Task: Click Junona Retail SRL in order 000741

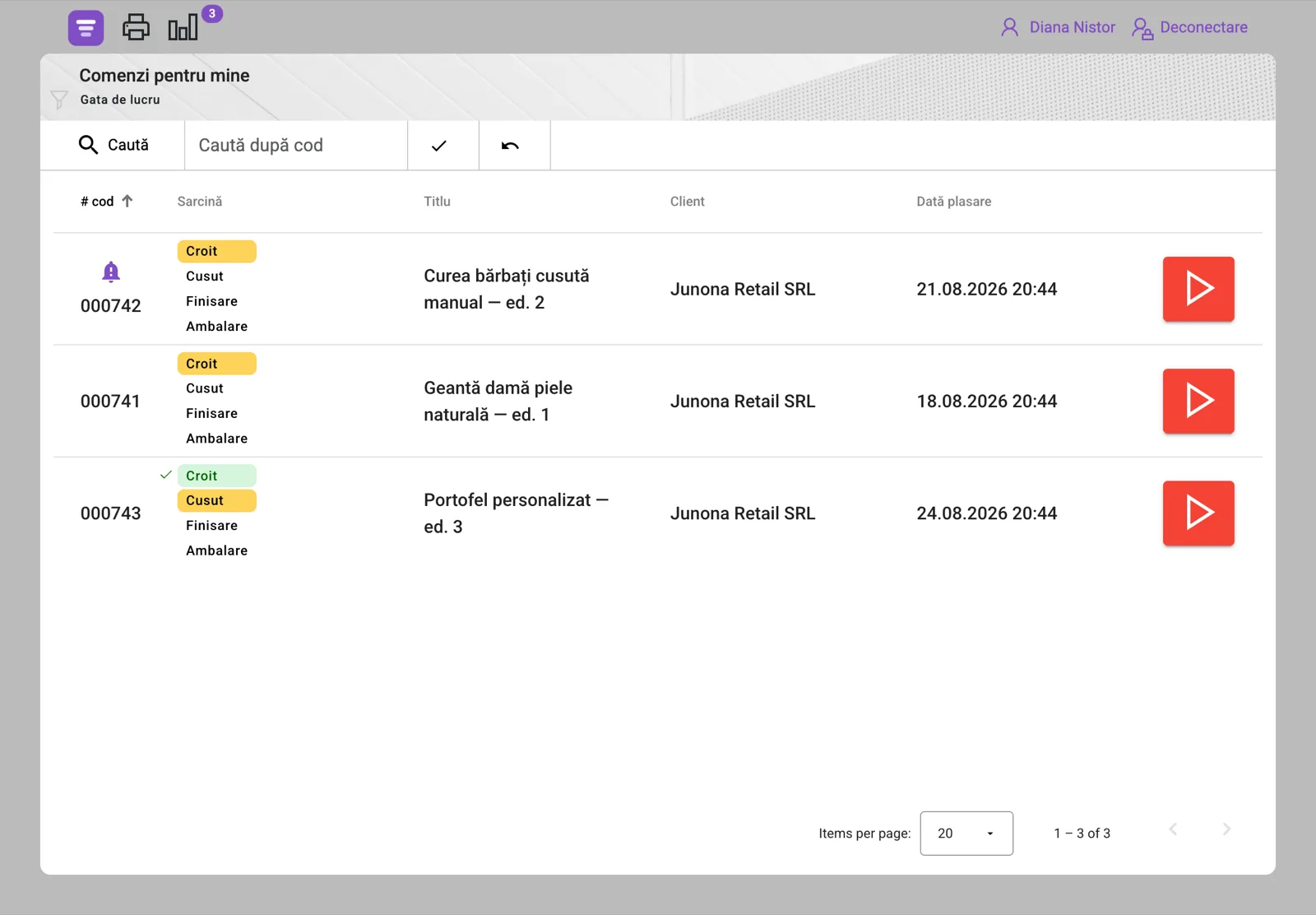Action: click(743, 402)
